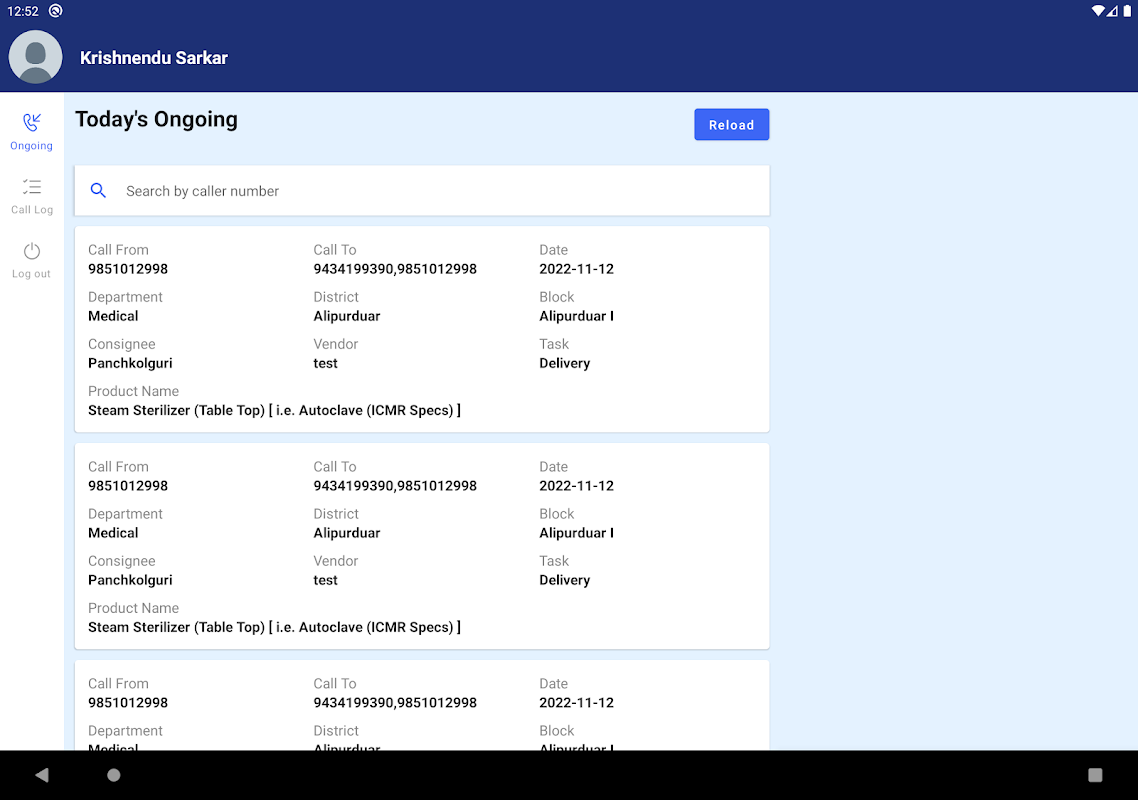Tap the search magnifier icon
The height and width of the screenshot is (800, 1138).
(x=98, y=190)
